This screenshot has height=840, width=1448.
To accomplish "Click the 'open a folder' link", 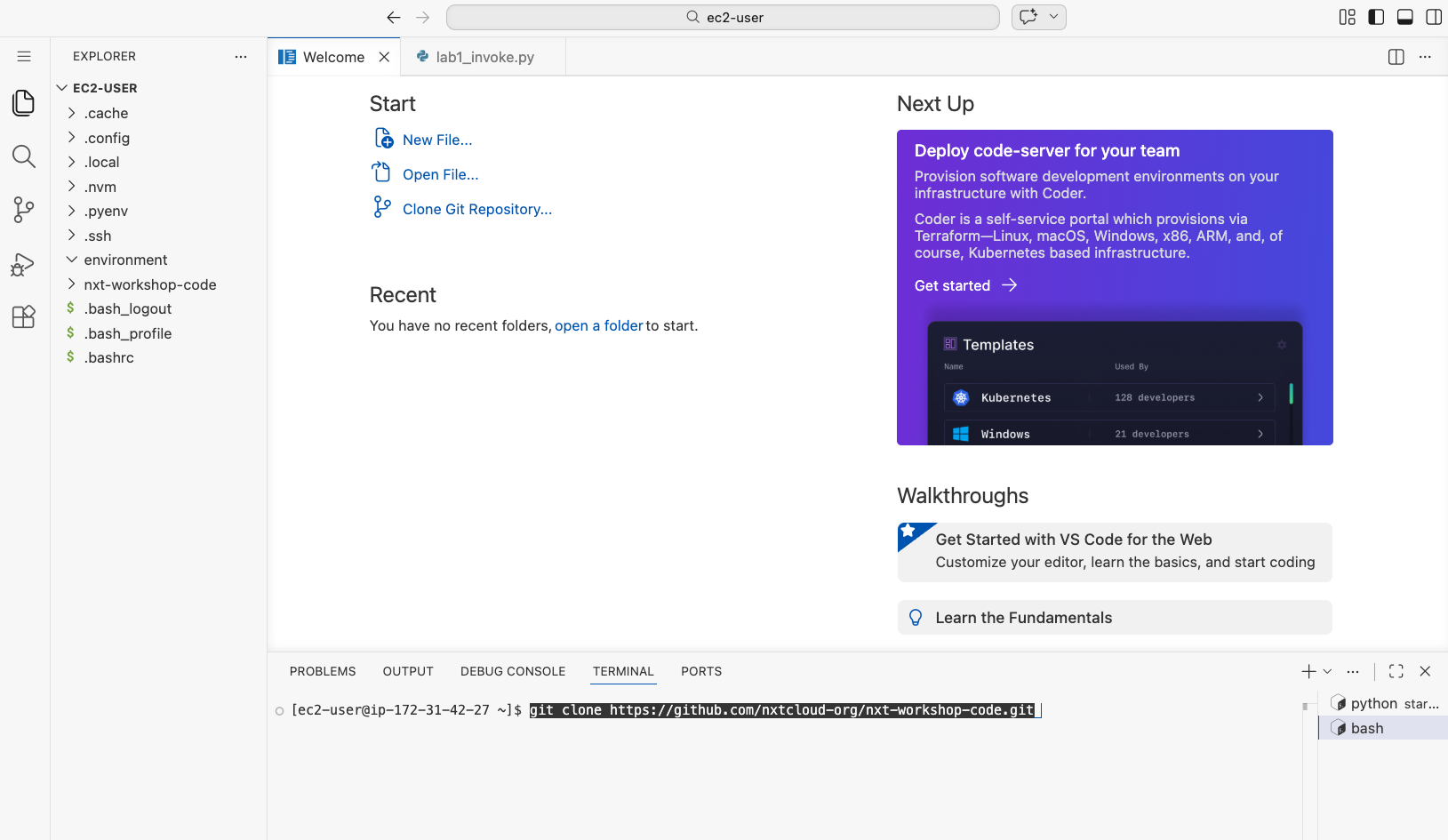I will 598,325.
